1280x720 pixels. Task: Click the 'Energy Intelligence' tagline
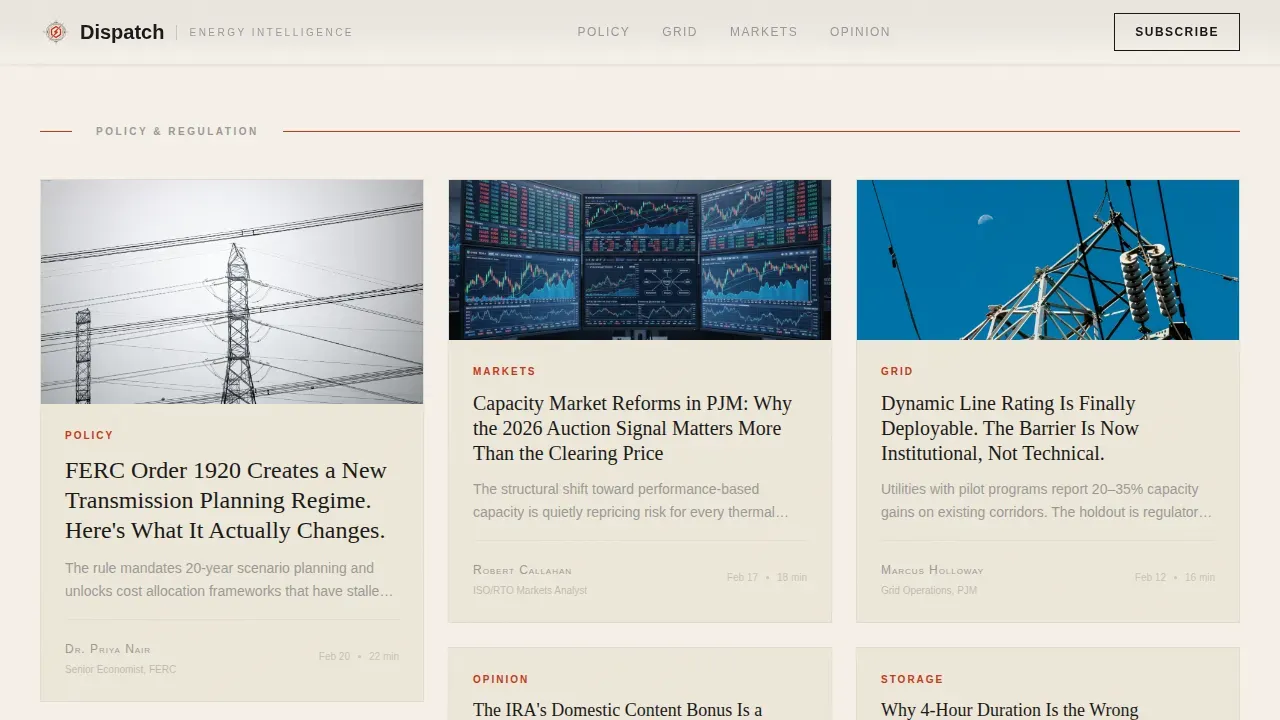(271, 32)
